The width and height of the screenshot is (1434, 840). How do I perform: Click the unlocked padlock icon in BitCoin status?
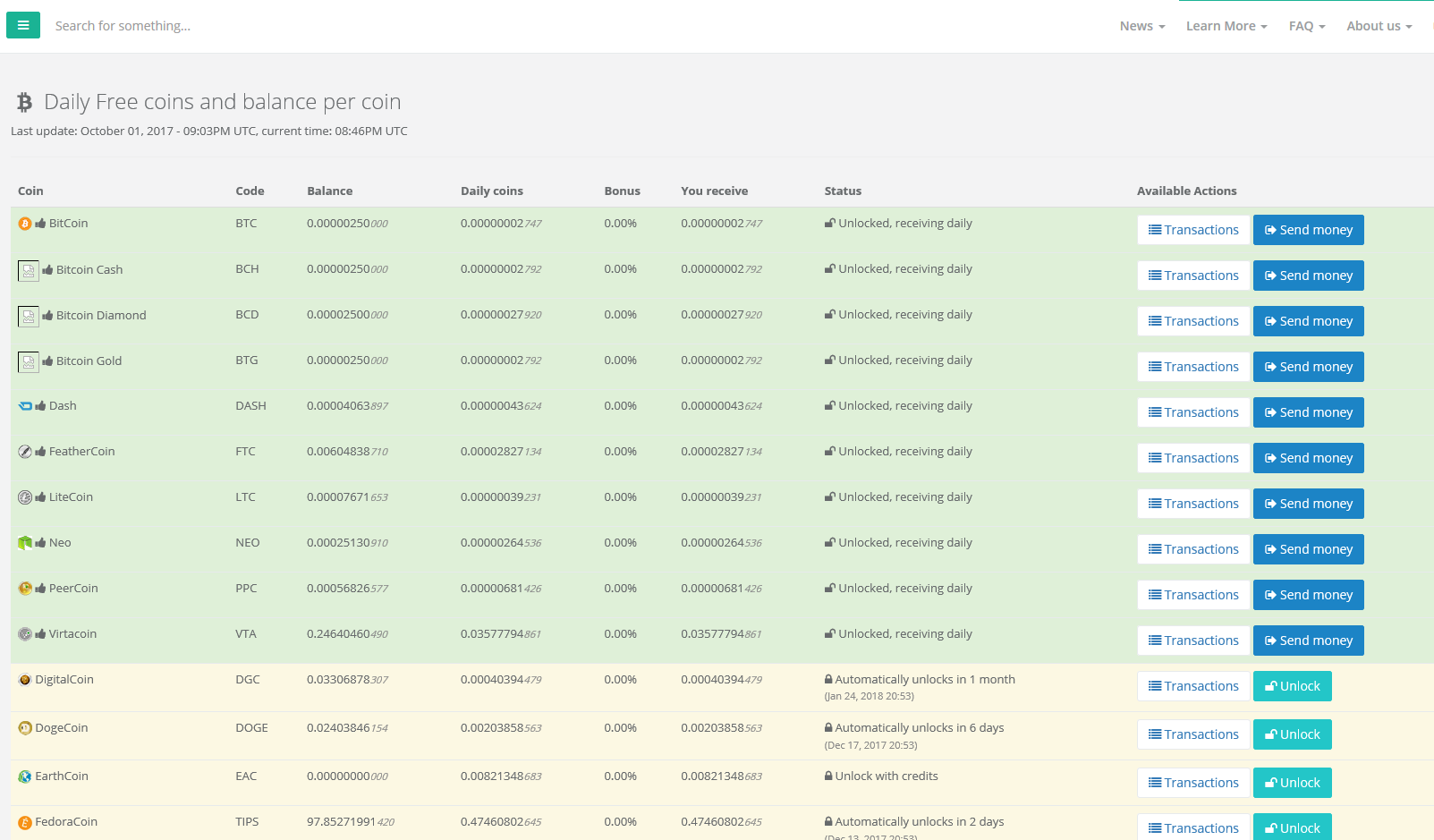830,224
